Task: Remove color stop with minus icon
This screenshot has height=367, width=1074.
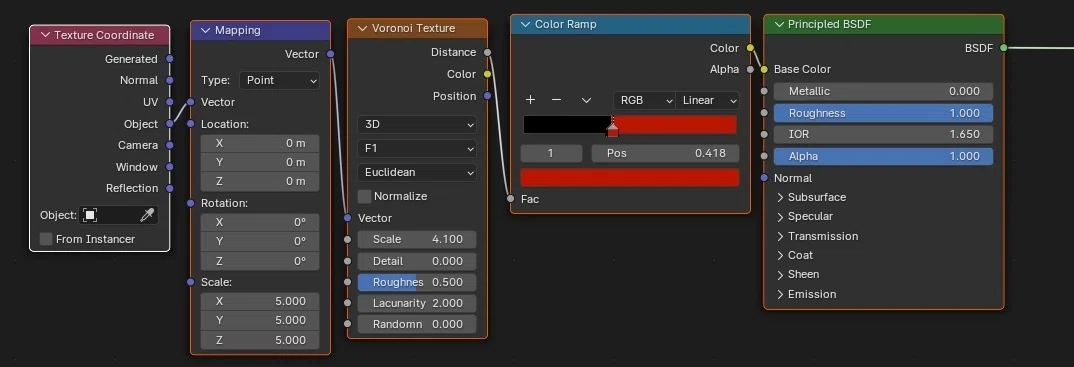Action: [x=556, y=100]
